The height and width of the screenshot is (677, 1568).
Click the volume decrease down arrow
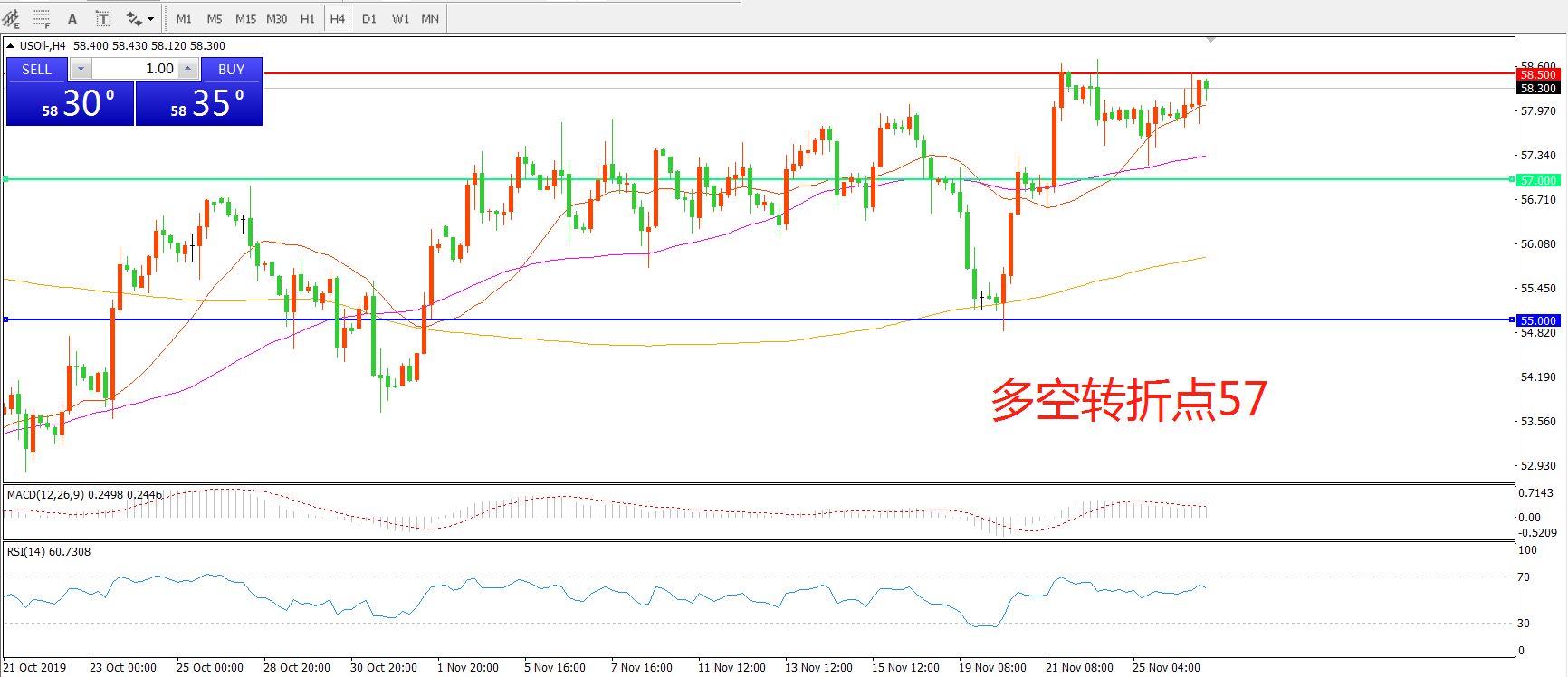81,69
